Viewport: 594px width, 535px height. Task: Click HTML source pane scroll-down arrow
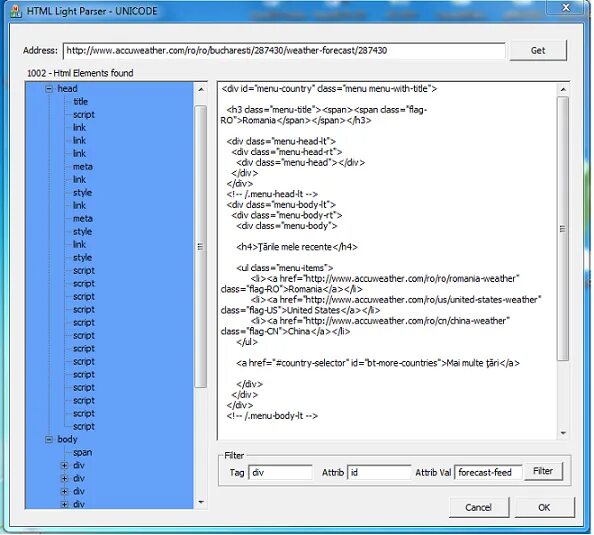[x=563, y=433]
